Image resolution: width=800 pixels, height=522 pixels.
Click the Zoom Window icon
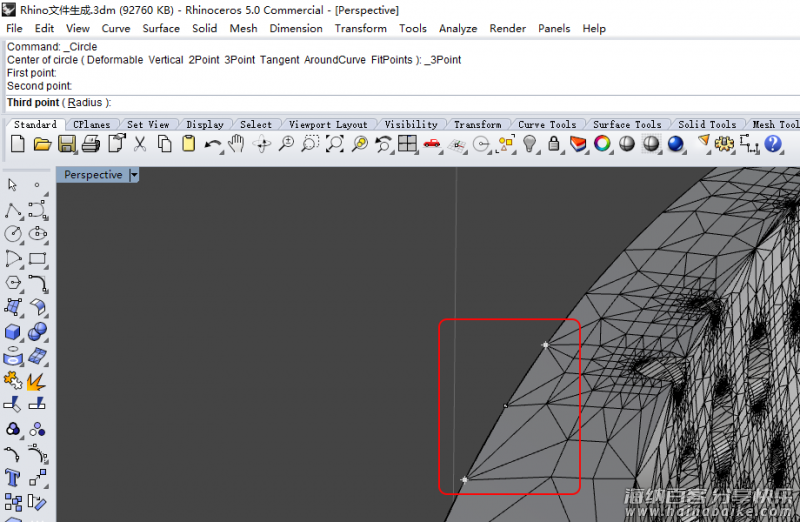(x=310, y=144)
